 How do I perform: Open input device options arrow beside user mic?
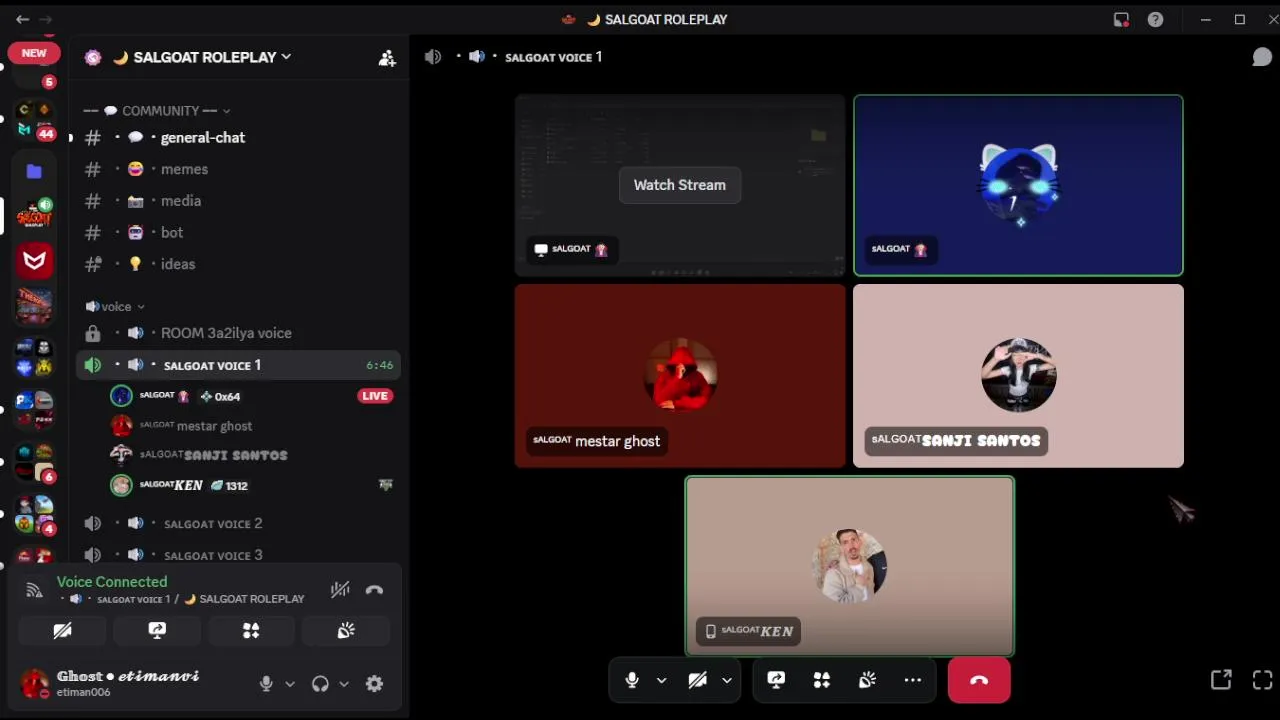290,684
